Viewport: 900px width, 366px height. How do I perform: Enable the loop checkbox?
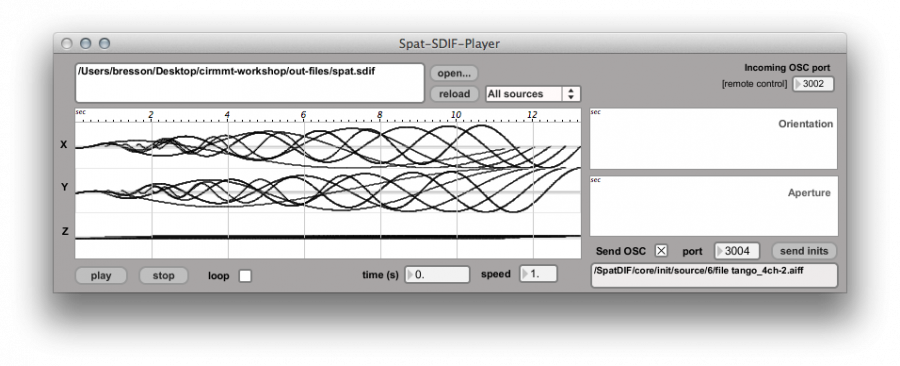[x=245, y=276]
